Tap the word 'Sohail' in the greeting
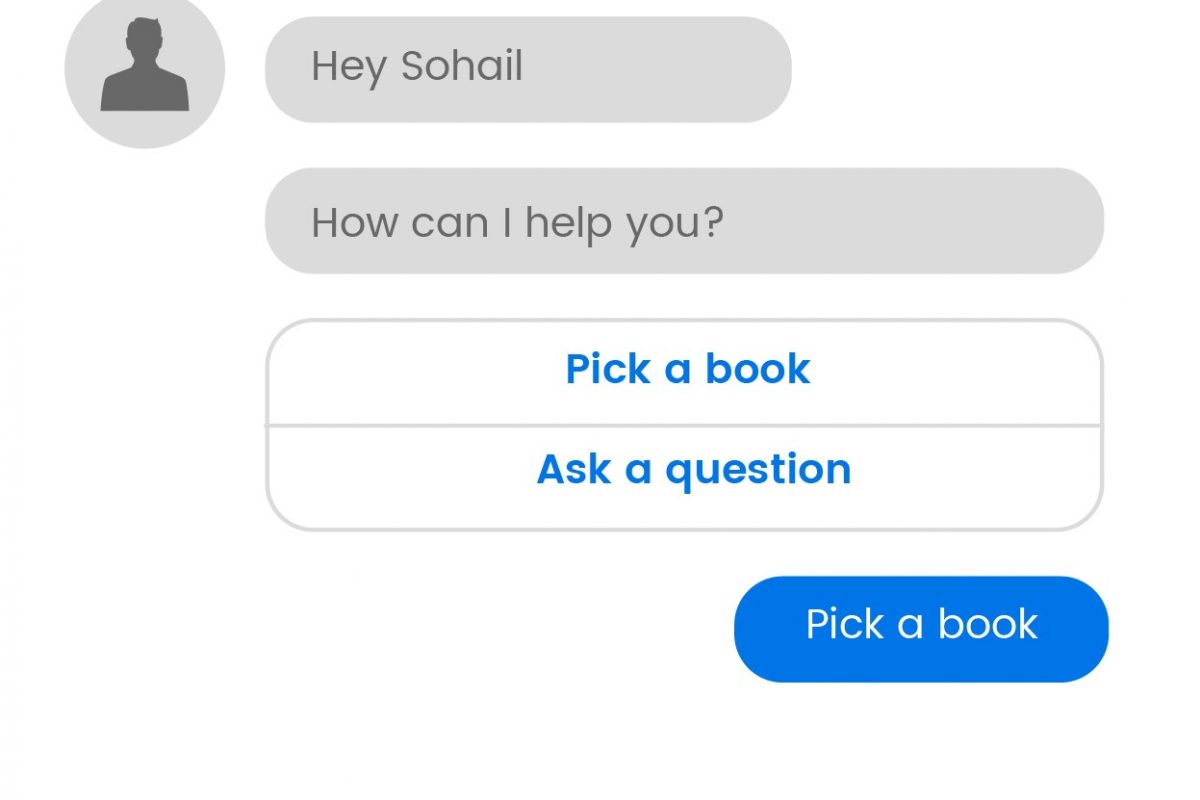The width and height of the screenshot is (1200, 800). (x=462, y=67)
